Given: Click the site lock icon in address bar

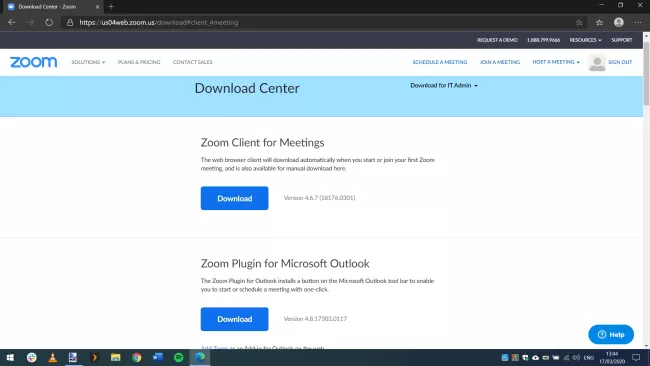Looking at the screenshot, I should pyautogui.click(x=70, y=22).
